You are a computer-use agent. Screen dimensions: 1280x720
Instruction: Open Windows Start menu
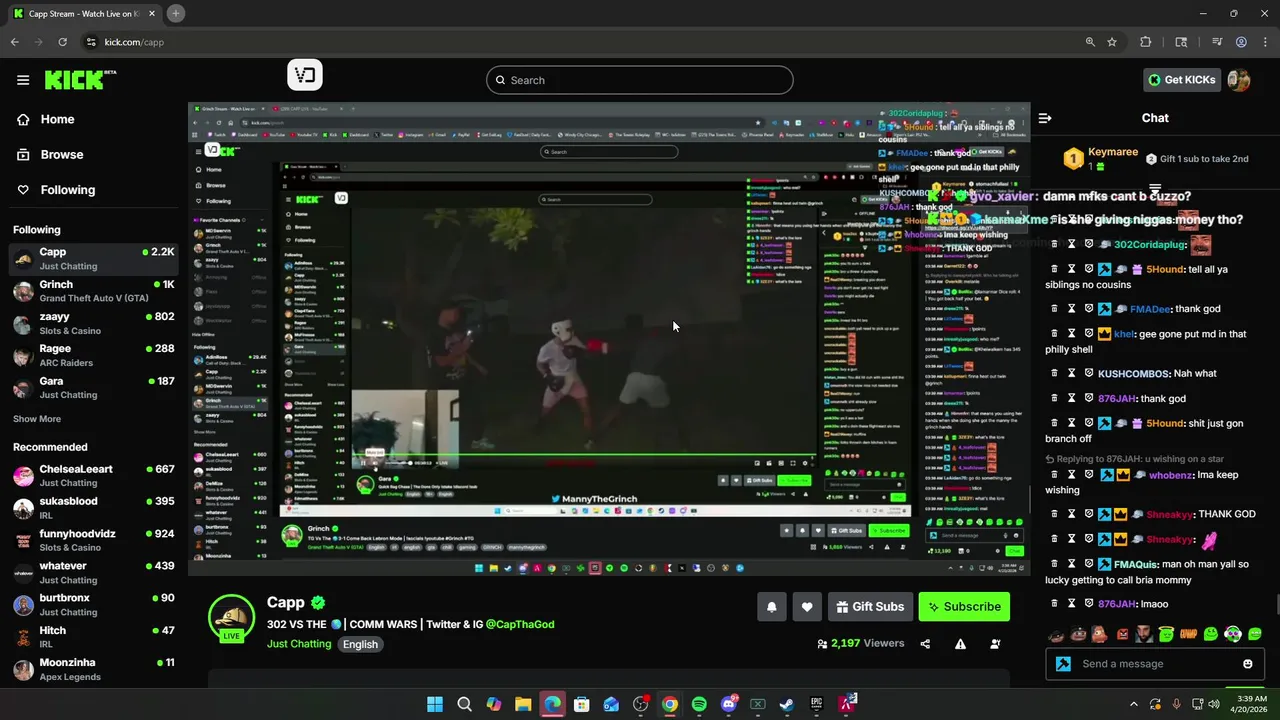(435, 704)
